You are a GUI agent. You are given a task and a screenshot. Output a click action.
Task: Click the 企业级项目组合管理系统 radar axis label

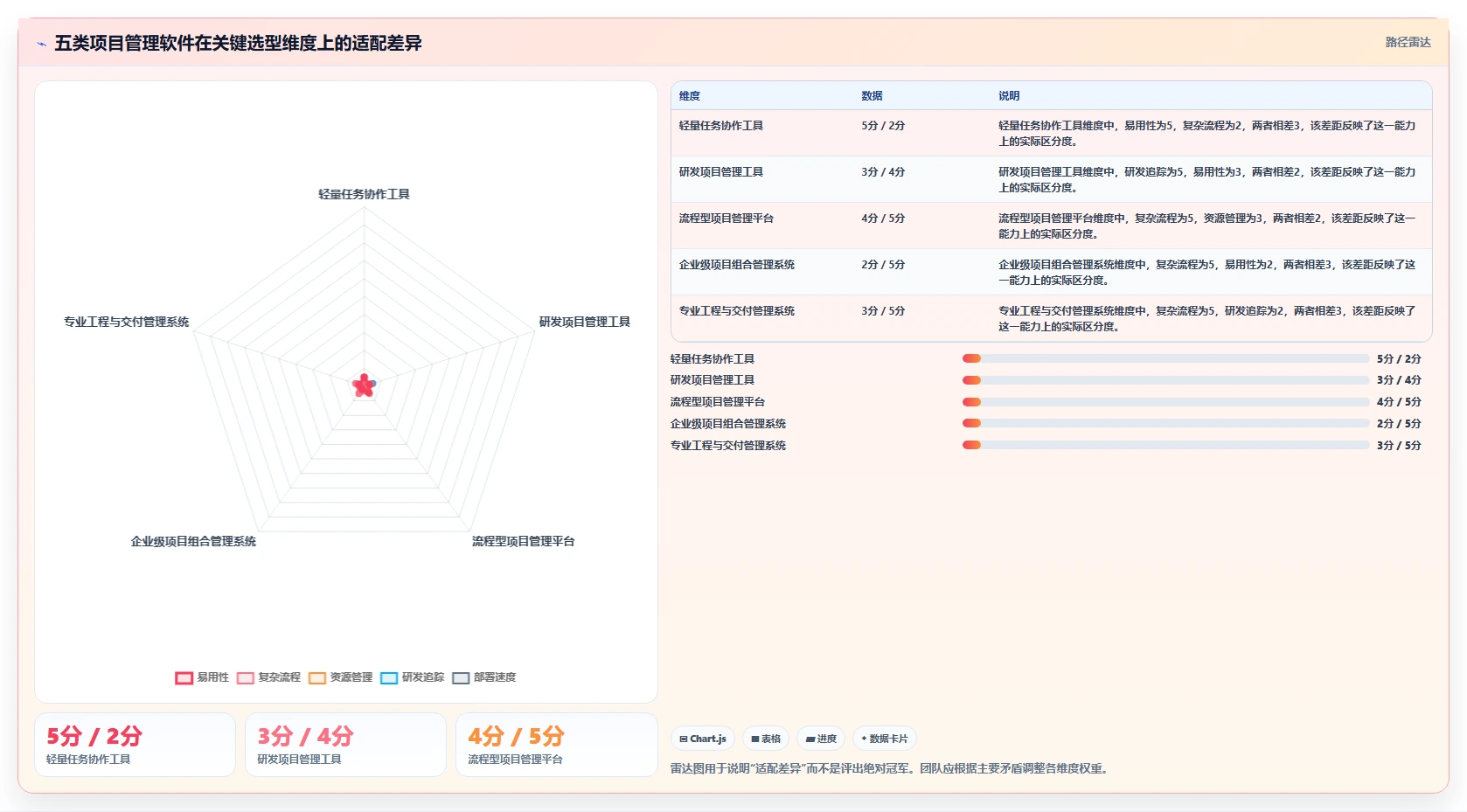[x=193, y=541]
